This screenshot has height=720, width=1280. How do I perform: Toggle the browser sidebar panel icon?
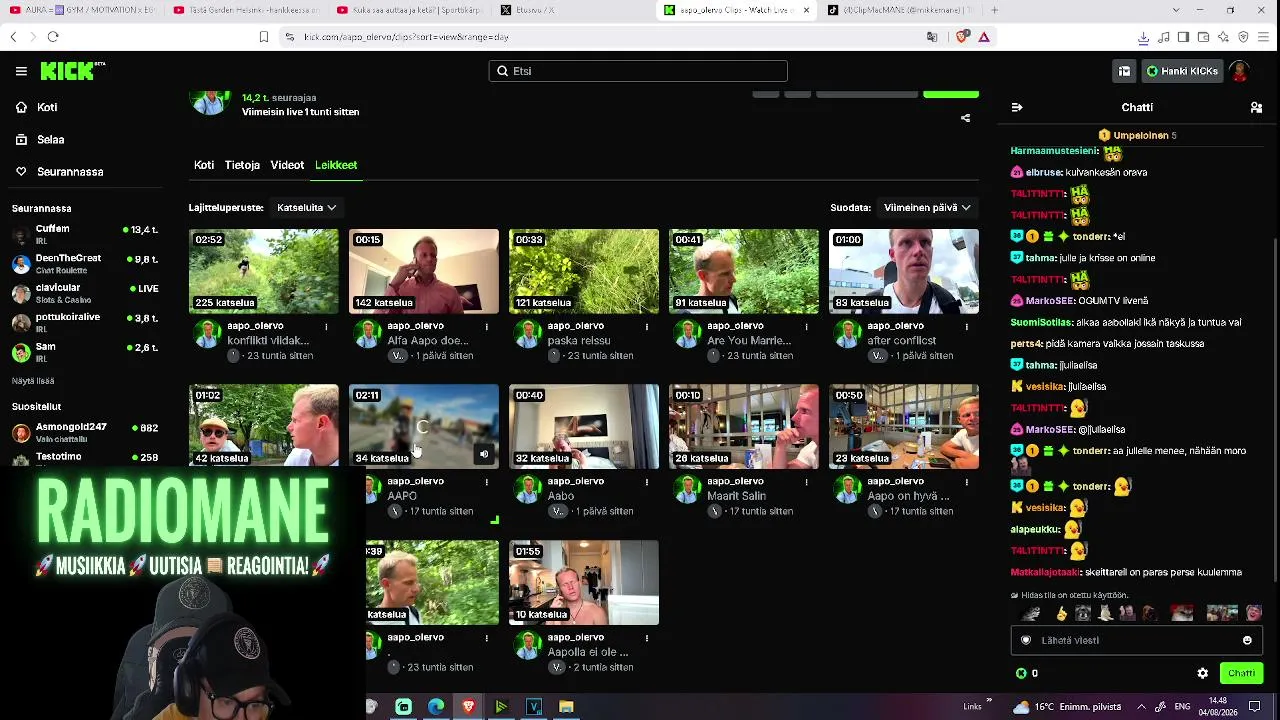point(1183,37)
